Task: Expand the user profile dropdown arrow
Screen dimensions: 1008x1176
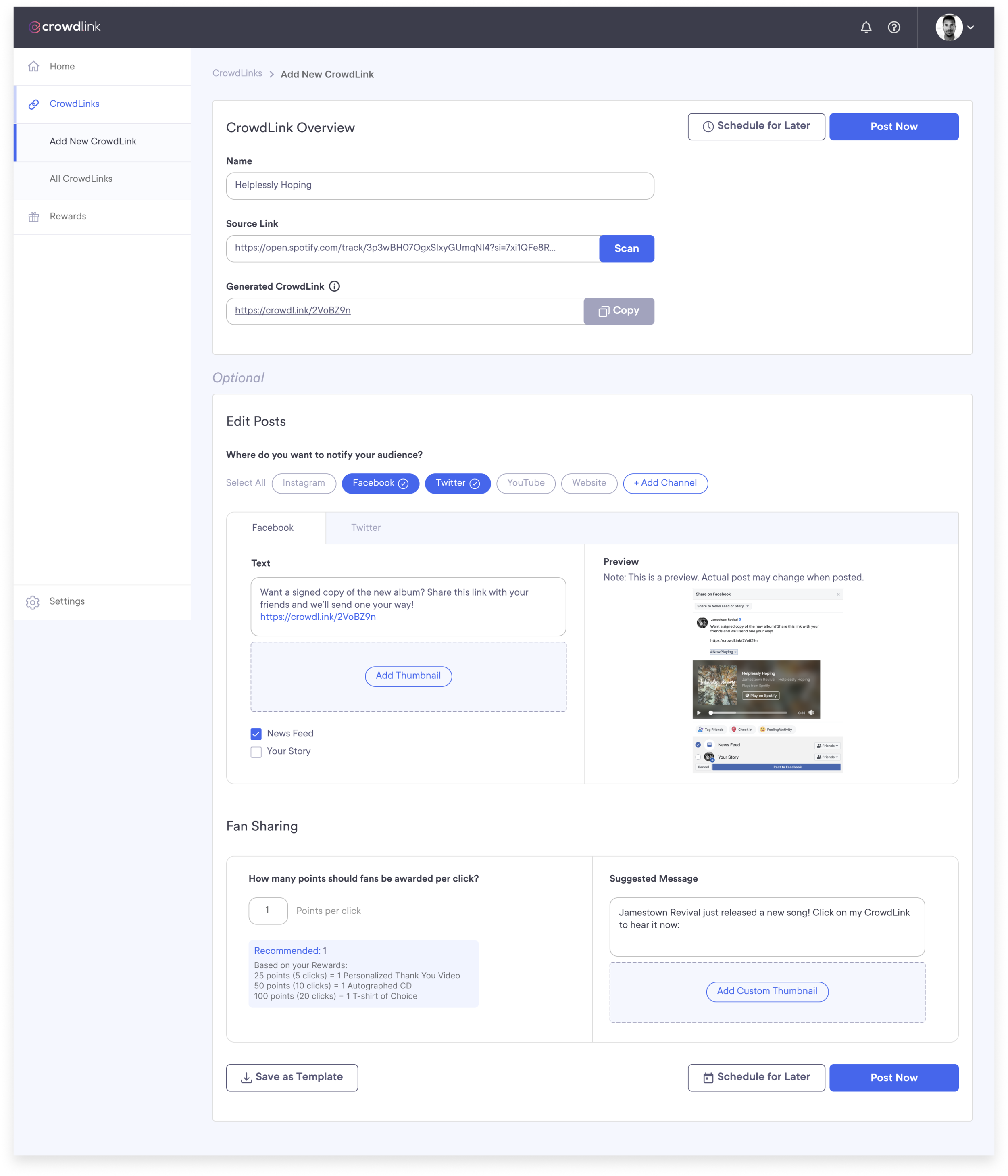Action: [971, 27]
